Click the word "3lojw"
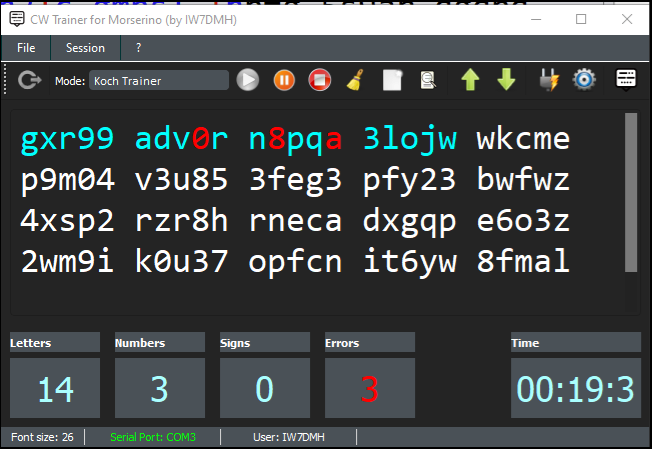Screen dimensions: 653x450 (410, 139)
